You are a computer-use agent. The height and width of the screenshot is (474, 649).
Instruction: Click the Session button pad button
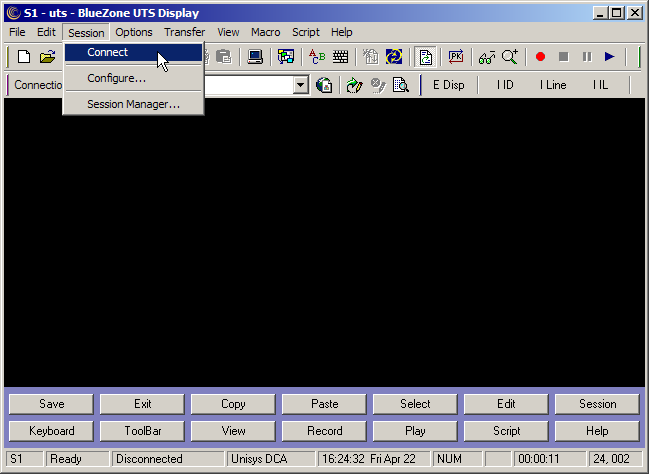[597, 404]
